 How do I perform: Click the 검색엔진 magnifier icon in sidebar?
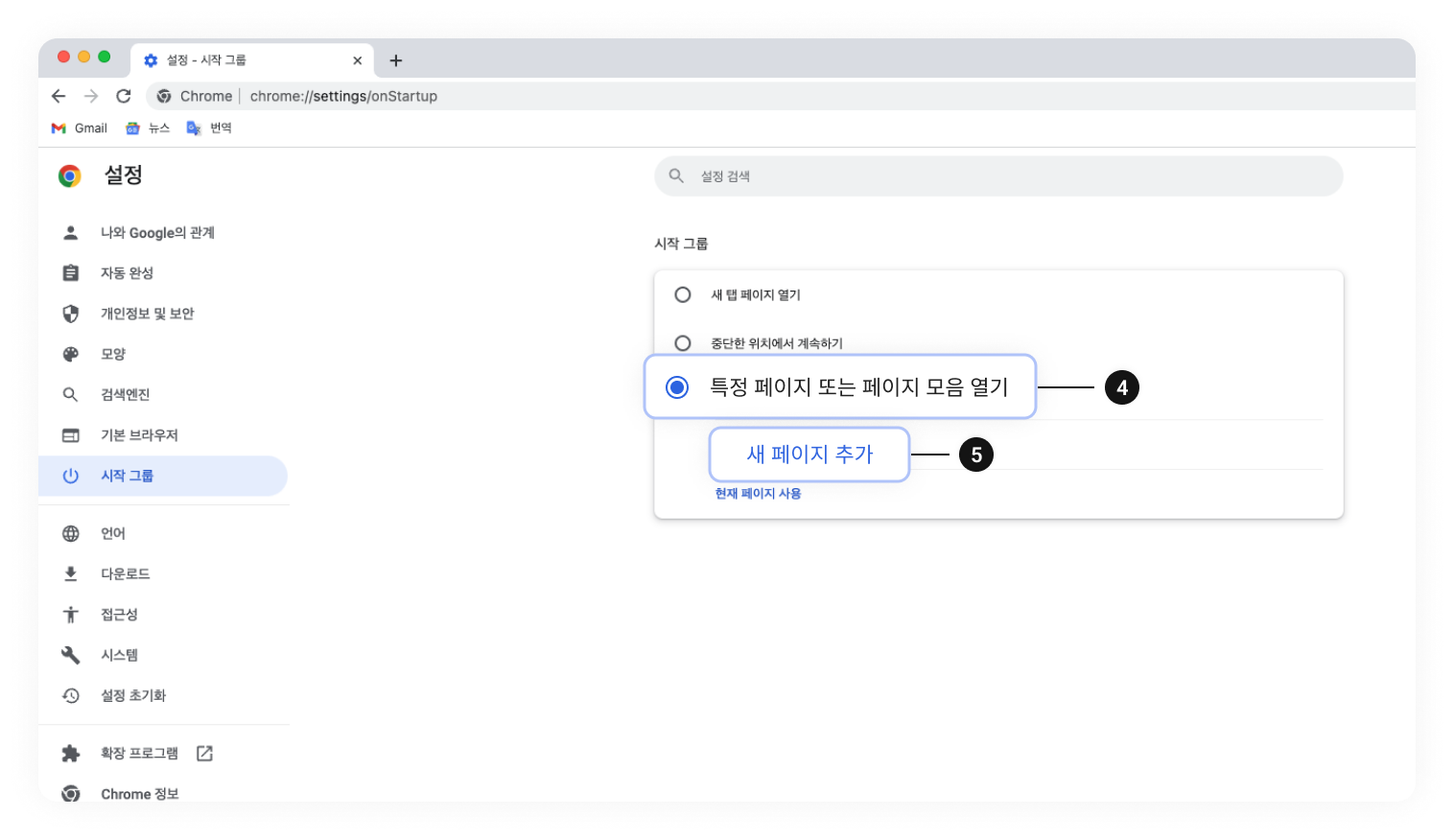[71, 394]
